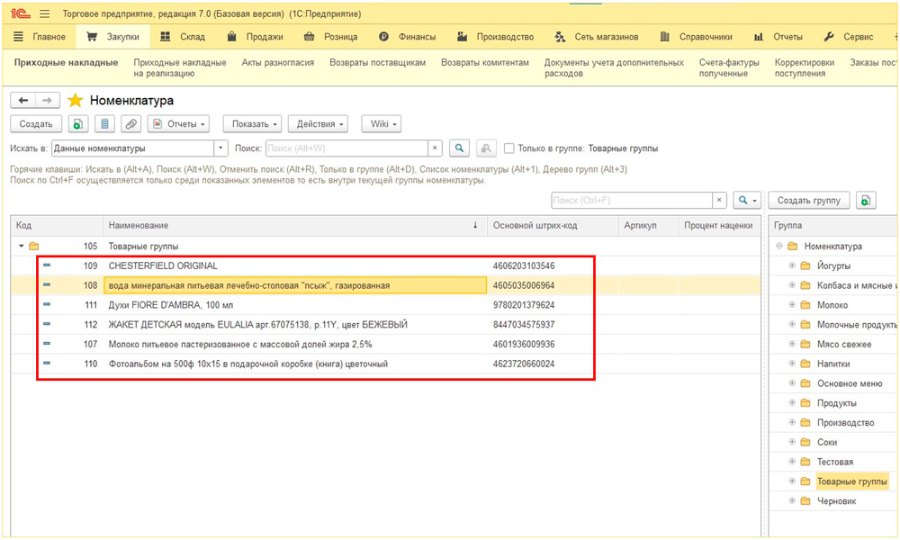Click the Молоко folder icon in group tree

[805, 305]
